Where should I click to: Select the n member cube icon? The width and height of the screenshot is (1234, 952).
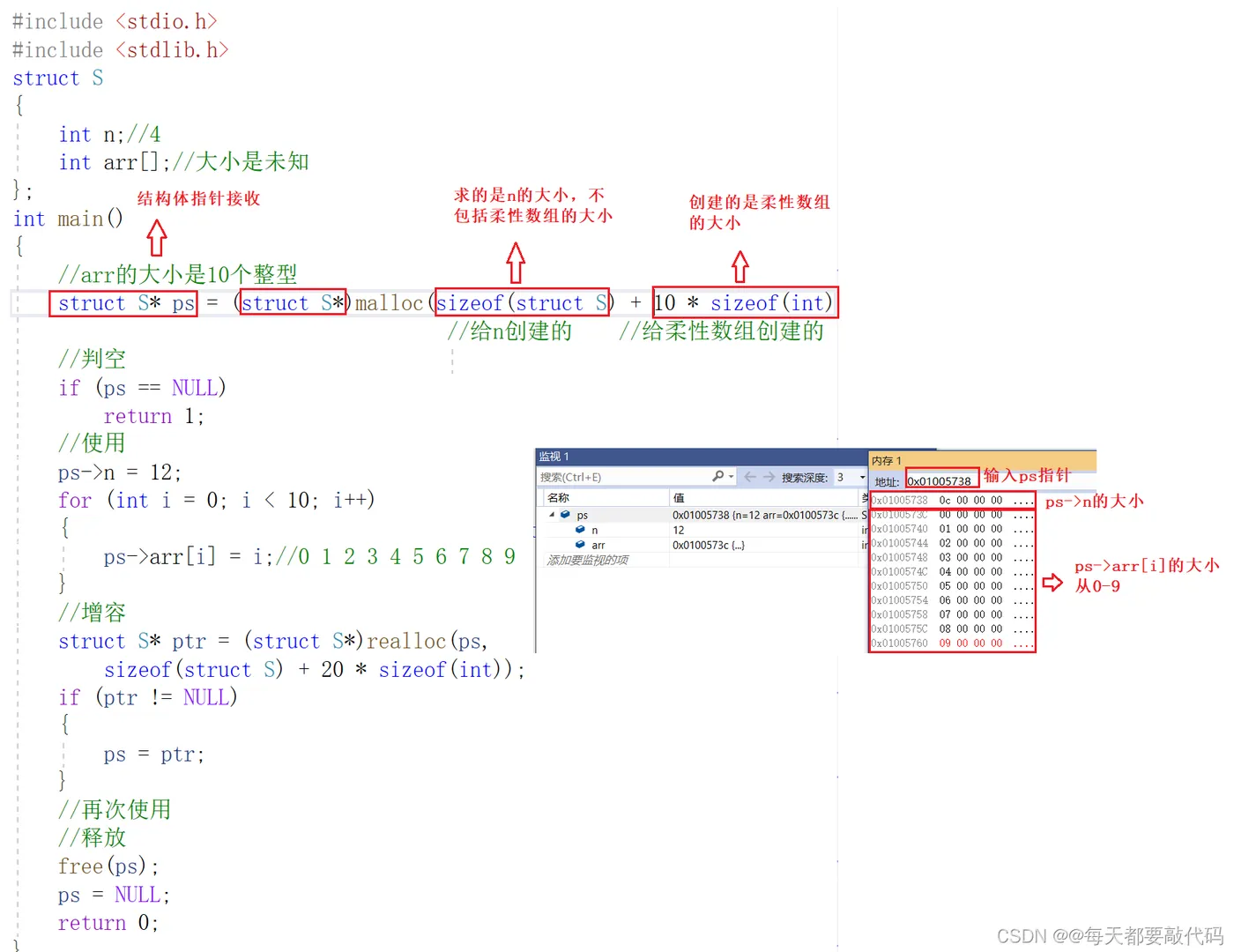click(580, 530)
